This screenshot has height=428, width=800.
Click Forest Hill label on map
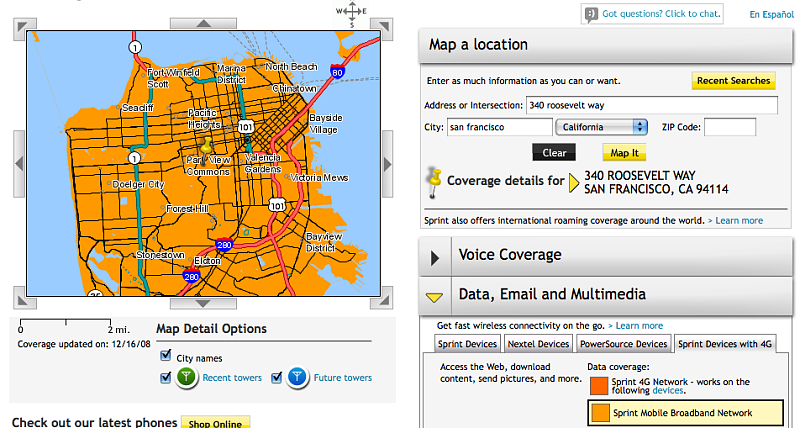click(x=188, y=209)
